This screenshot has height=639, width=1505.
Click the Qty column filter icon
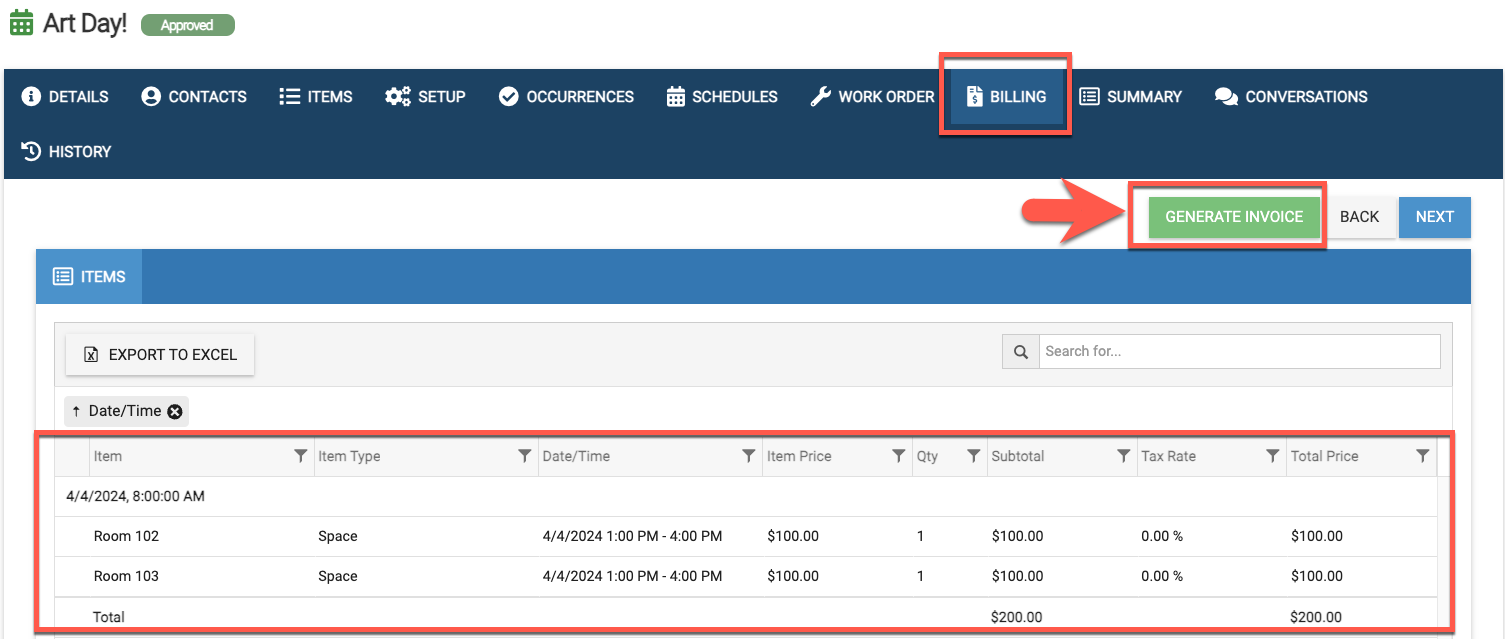(x=973, y=456)
